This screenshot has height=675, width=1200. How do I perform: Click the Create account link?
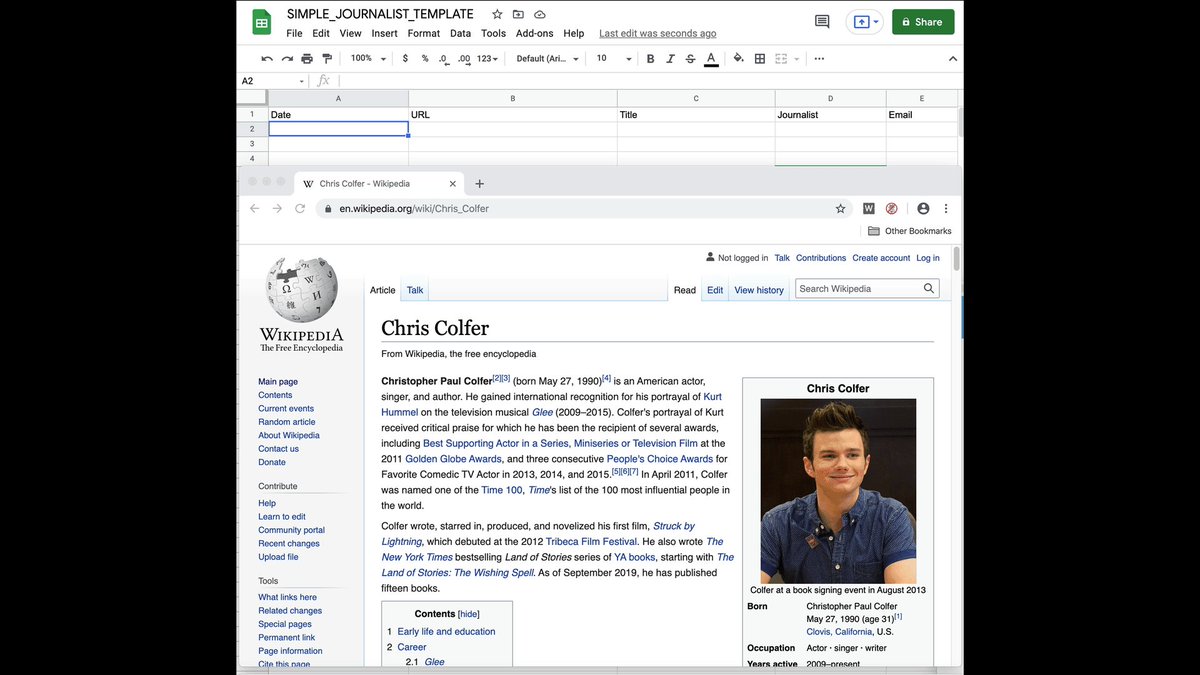click(881, 258)
